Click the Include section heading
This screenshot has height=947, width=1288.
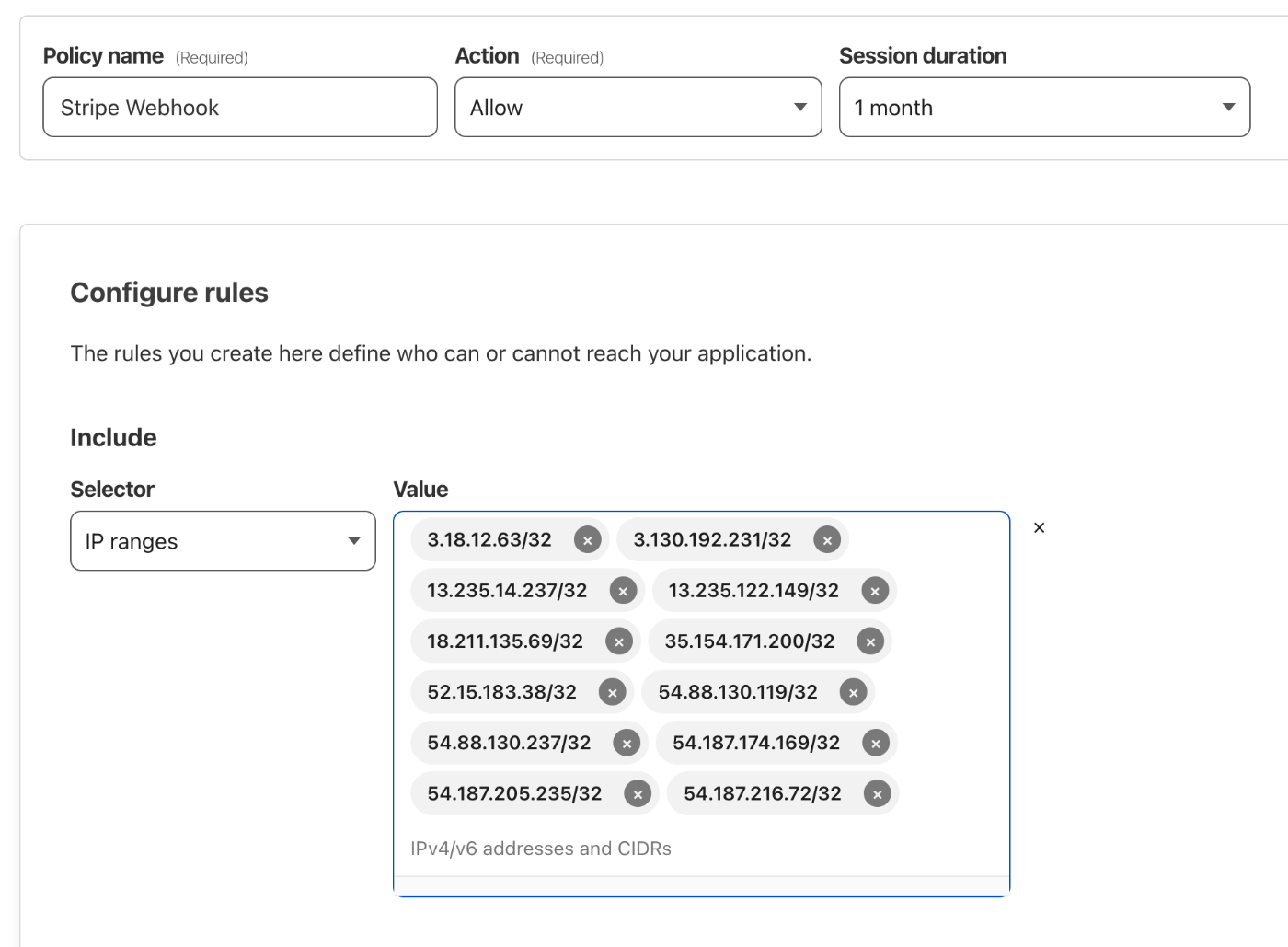pos(113,437)
